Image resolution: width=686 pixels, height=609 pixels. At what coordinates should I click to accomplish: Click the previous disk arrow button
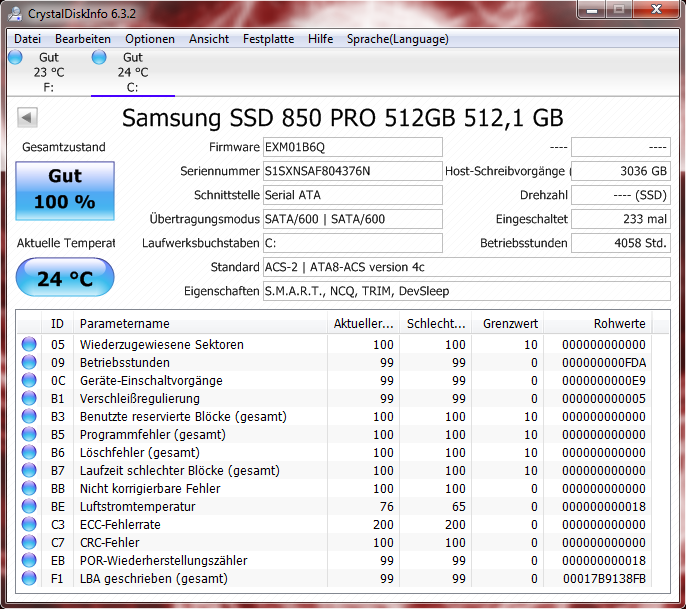pos(27,117)
